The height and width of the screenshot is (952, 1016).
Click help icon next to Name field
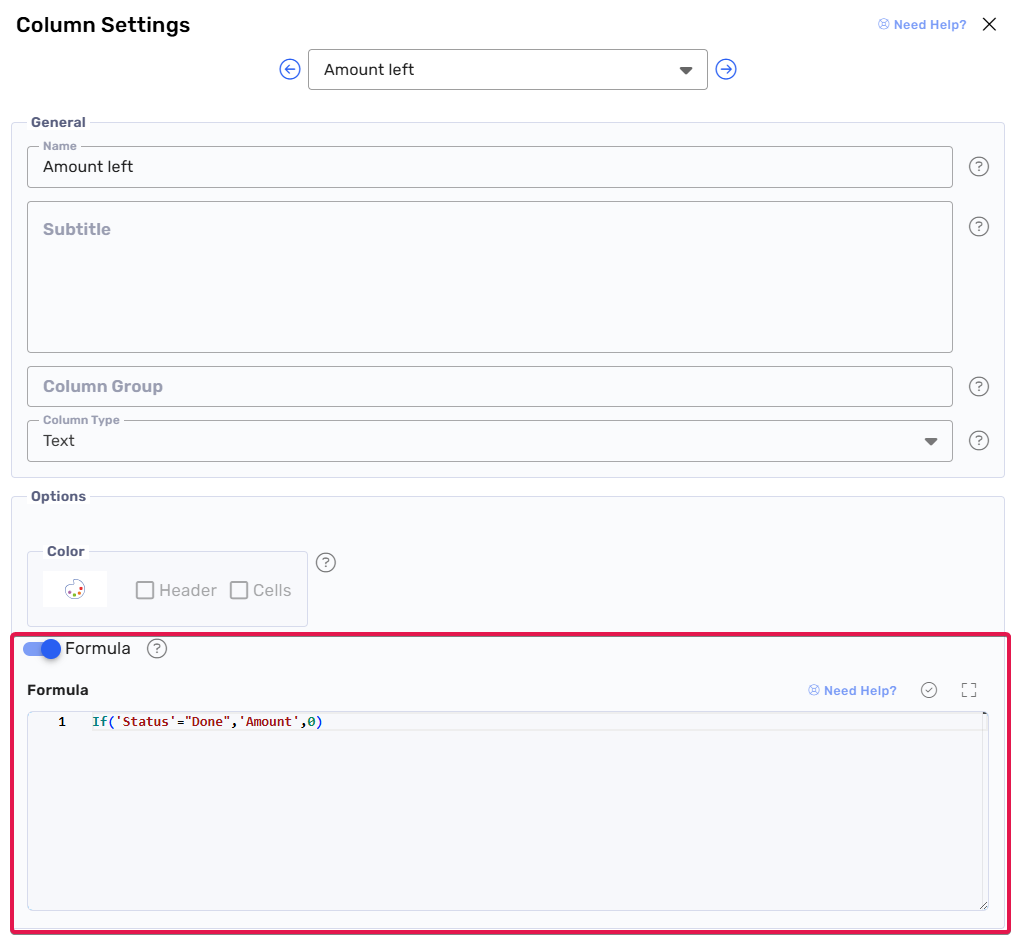[979, 167]
